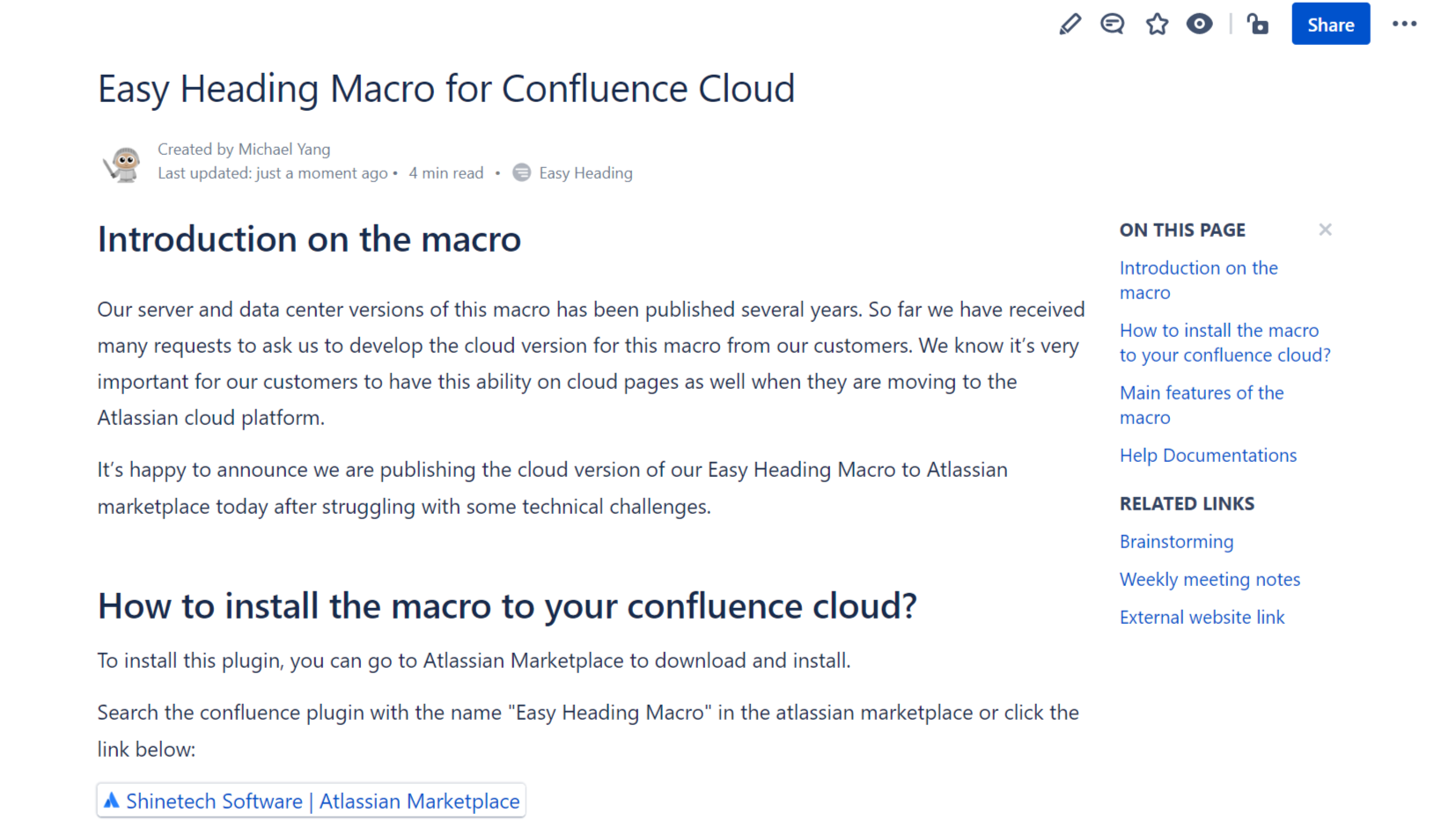
Task: Open the page editor with the pencil icon
Action: [x=1070, y=24]
